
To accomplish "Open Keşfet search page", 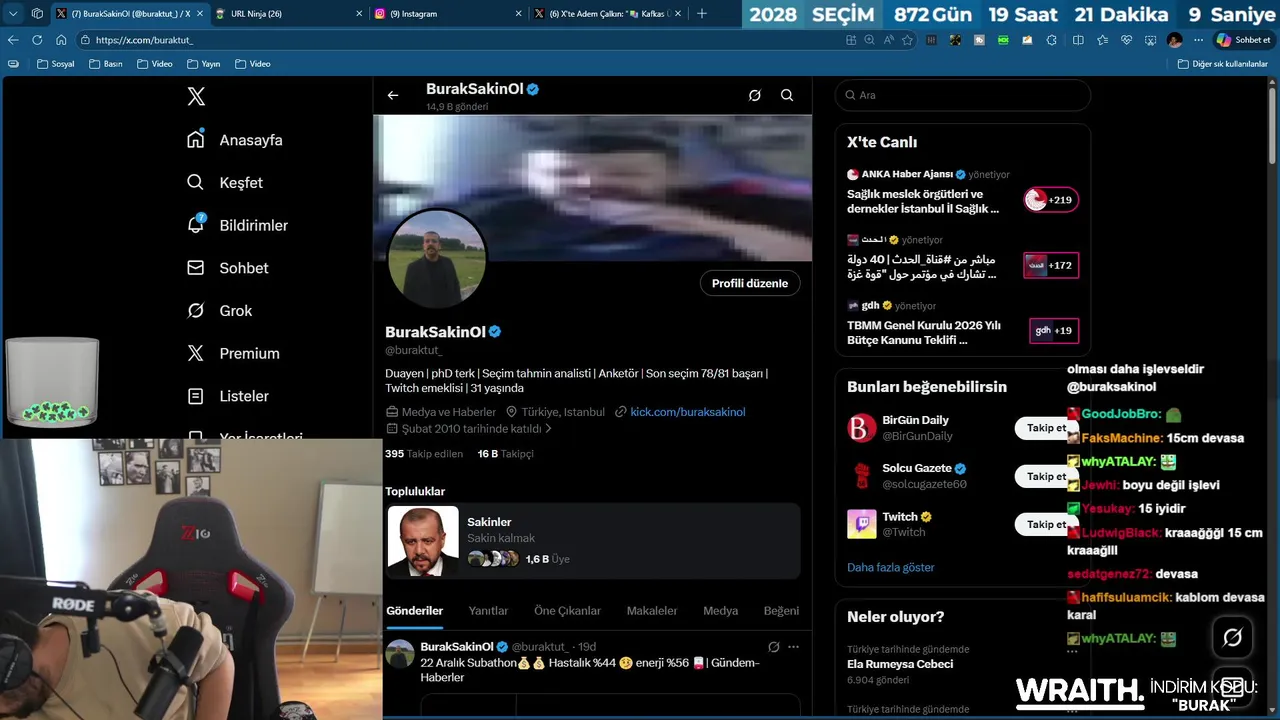I will tap(226, 183).
